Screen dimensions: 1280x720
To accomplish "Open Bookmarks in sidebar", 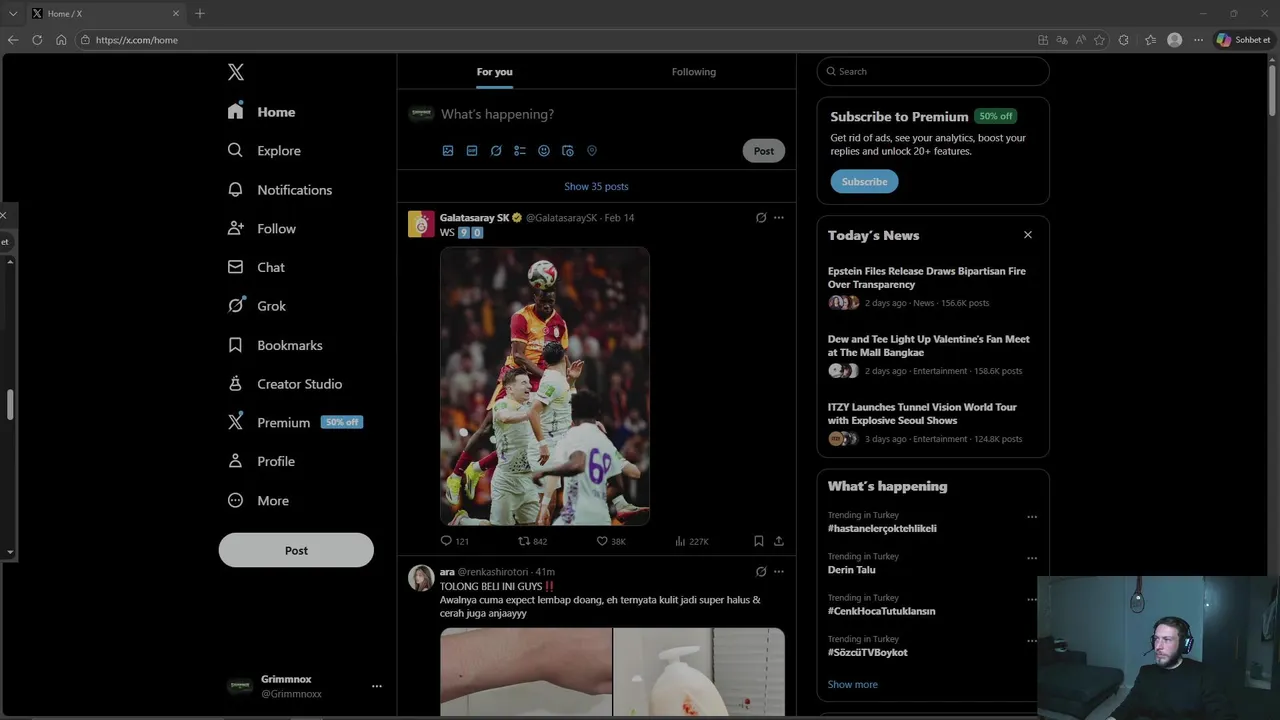I will tap(275, 345).
